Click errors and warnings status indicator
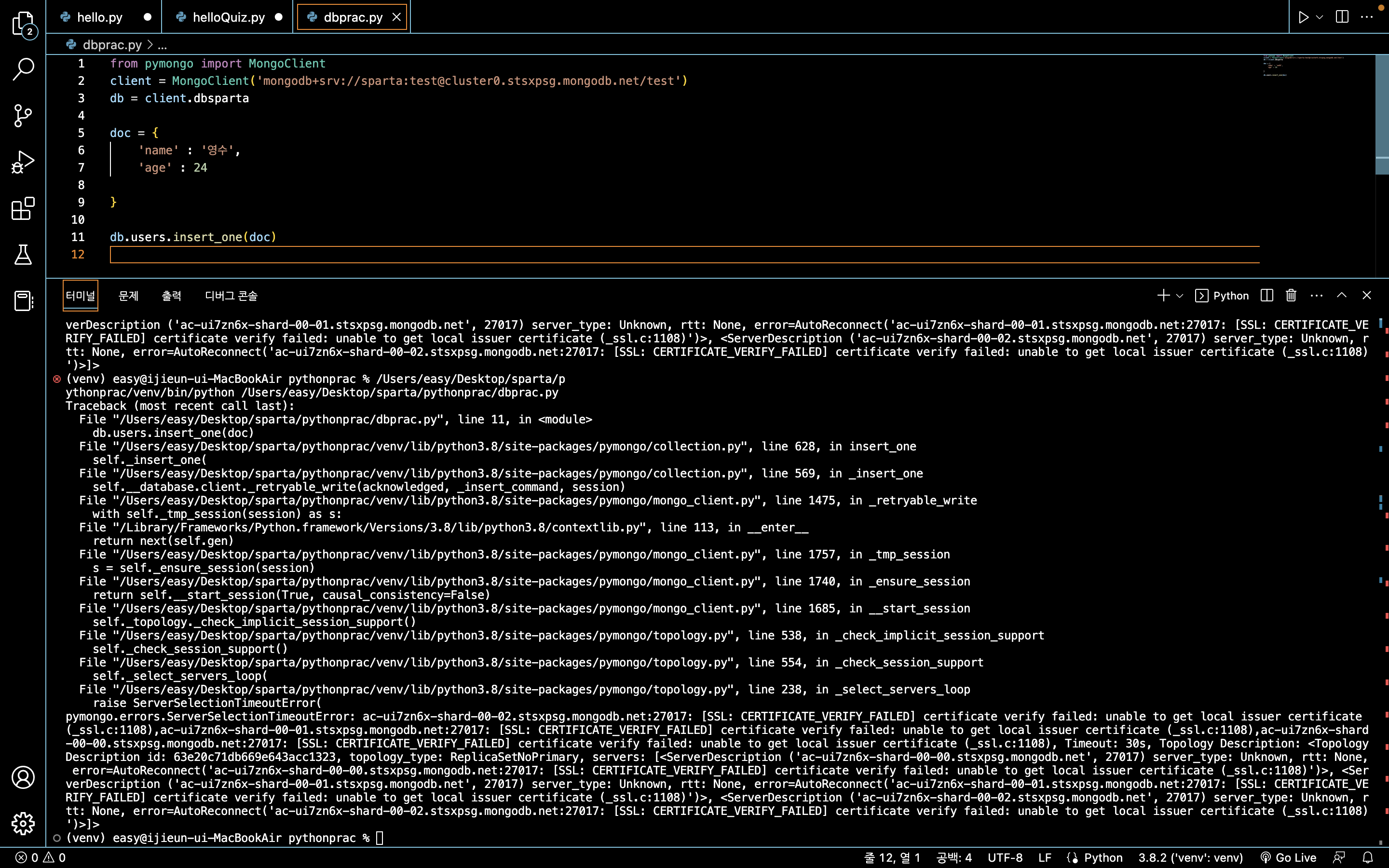Viewport: 1389px width, 868px height. [x=40, y=858]
